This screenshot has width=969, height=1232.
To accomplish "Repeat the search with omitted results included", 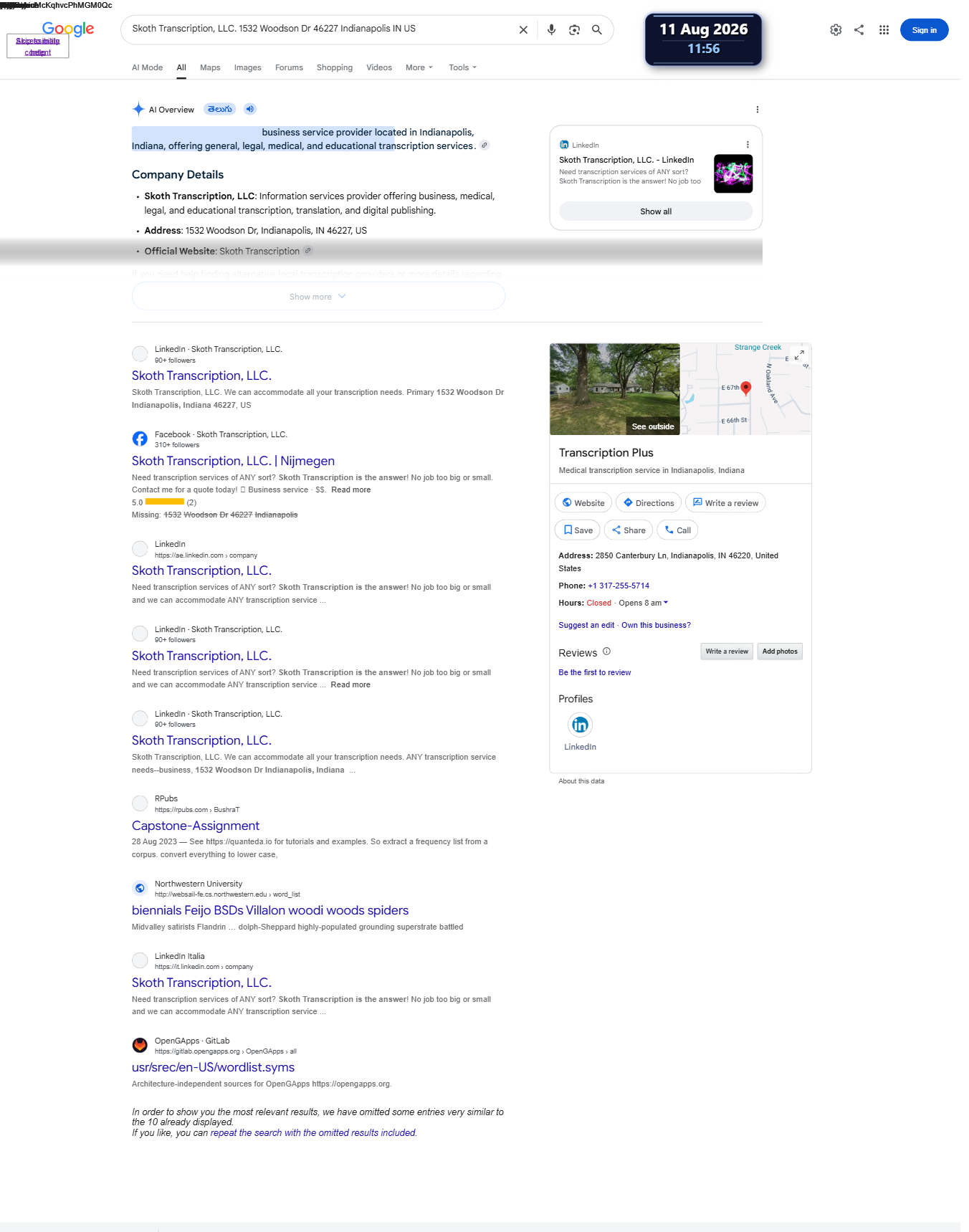I will pyautogui.click(x=313, y=1132).
